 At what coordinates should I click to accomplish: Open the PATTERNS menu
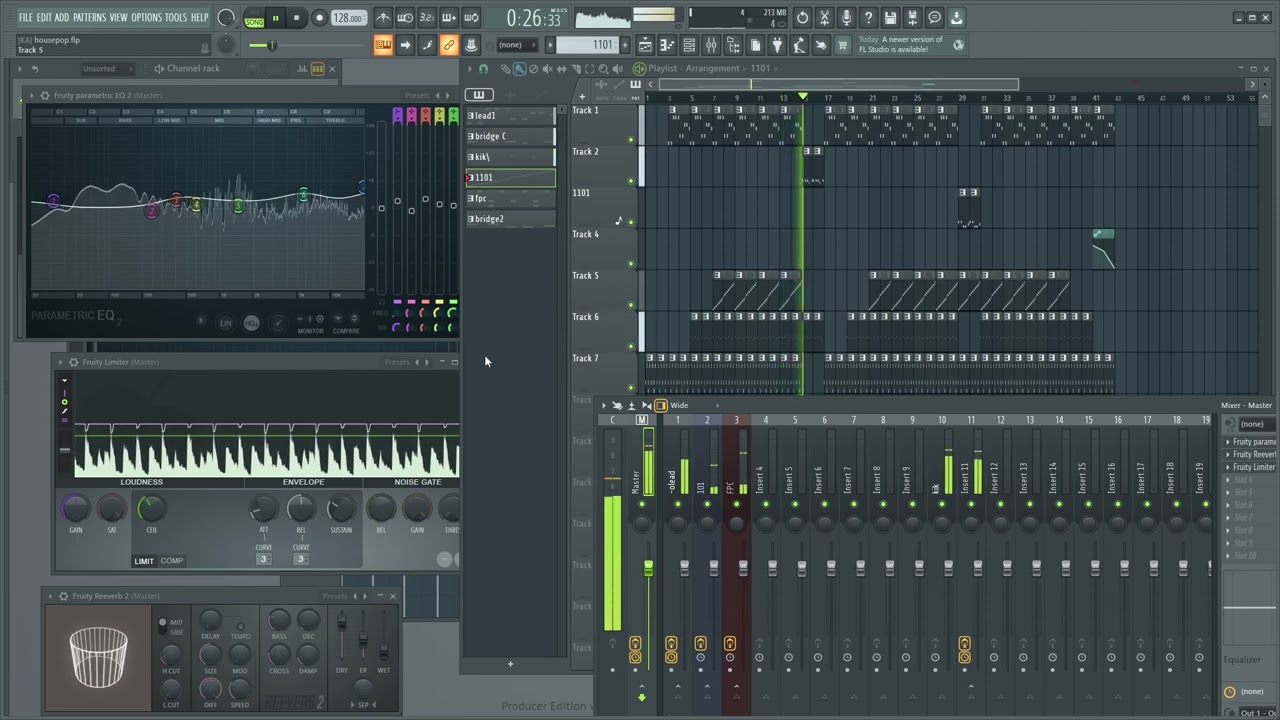(89, 18)
